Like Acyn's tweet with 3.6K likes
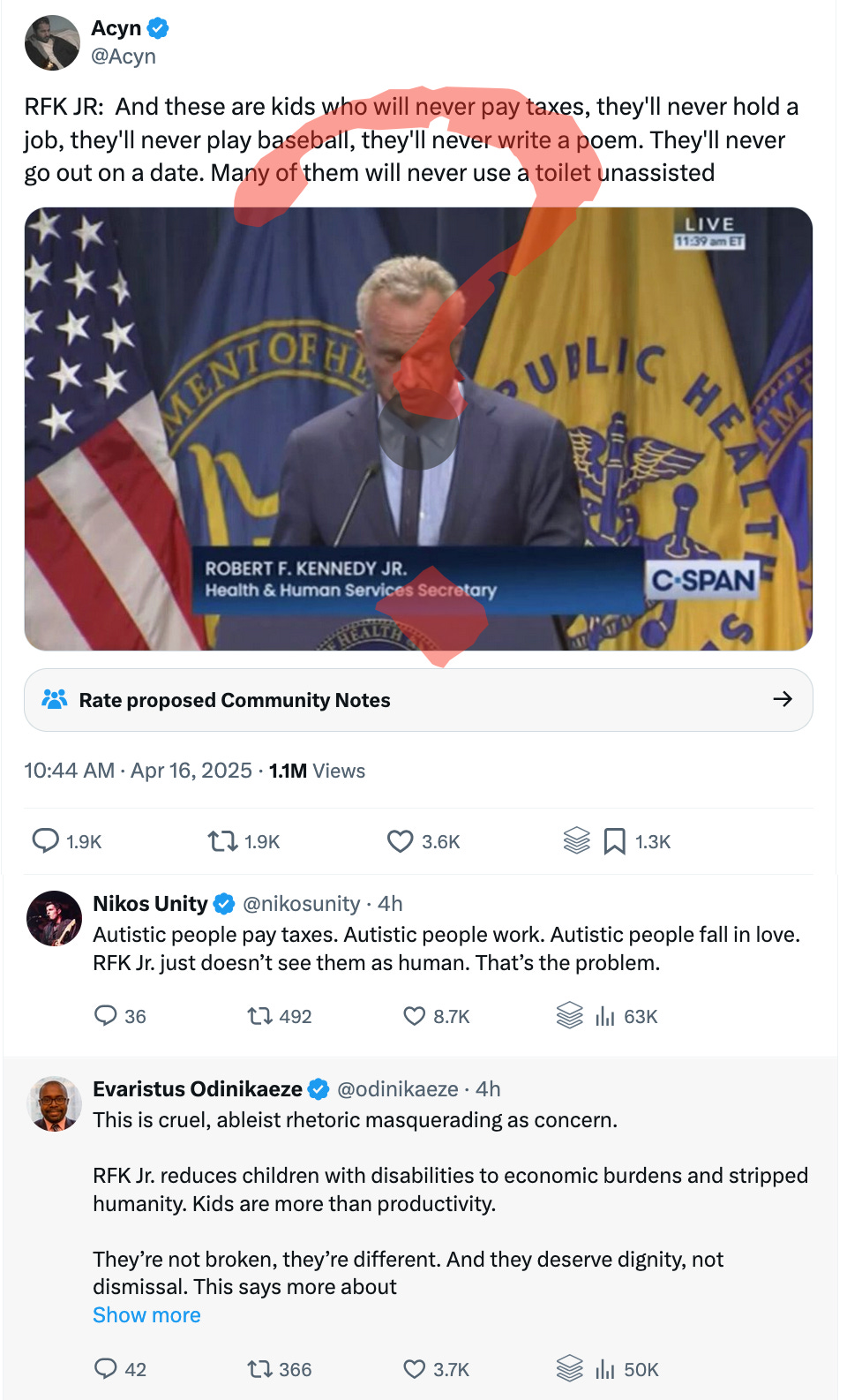 tap(401, 840)
